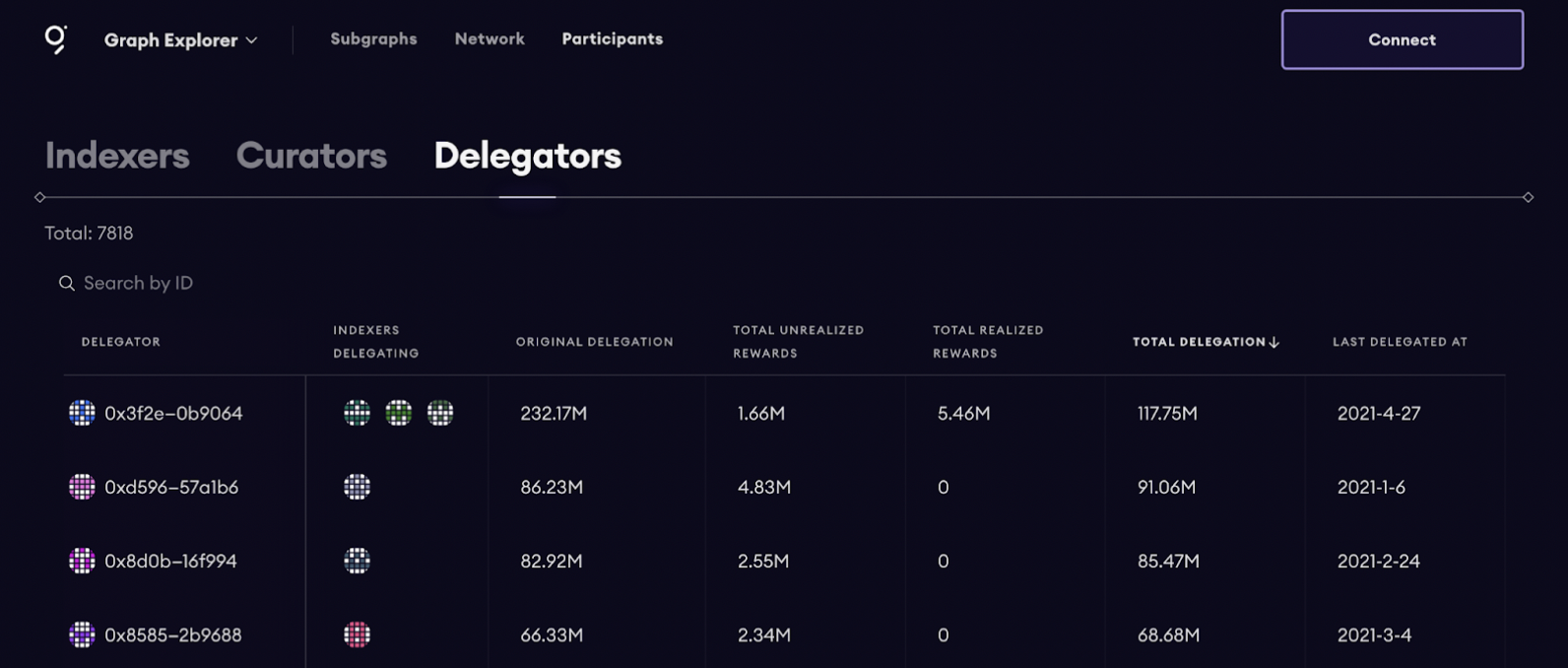Click avatar icon for 0xd596–57a1b6
The height and width of the screenshot is (668, 1568).
pos(82,487)
